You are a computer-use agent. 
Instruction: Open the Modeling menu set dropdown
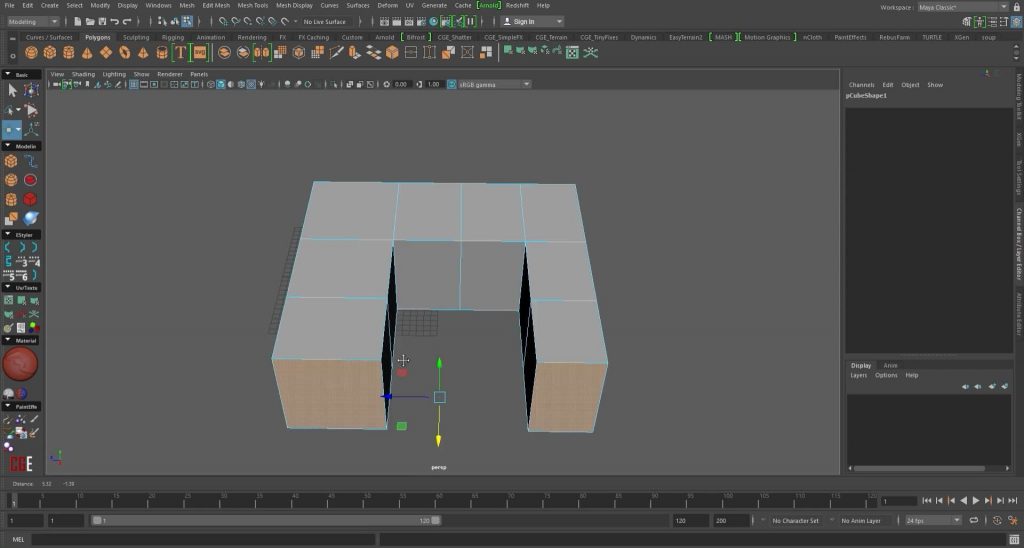click(33, 21)
